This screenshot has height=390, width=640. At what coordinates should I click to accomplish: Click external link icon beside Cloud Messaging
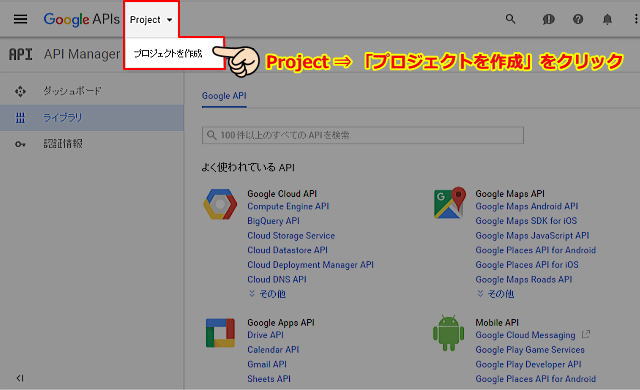point(586,334)
